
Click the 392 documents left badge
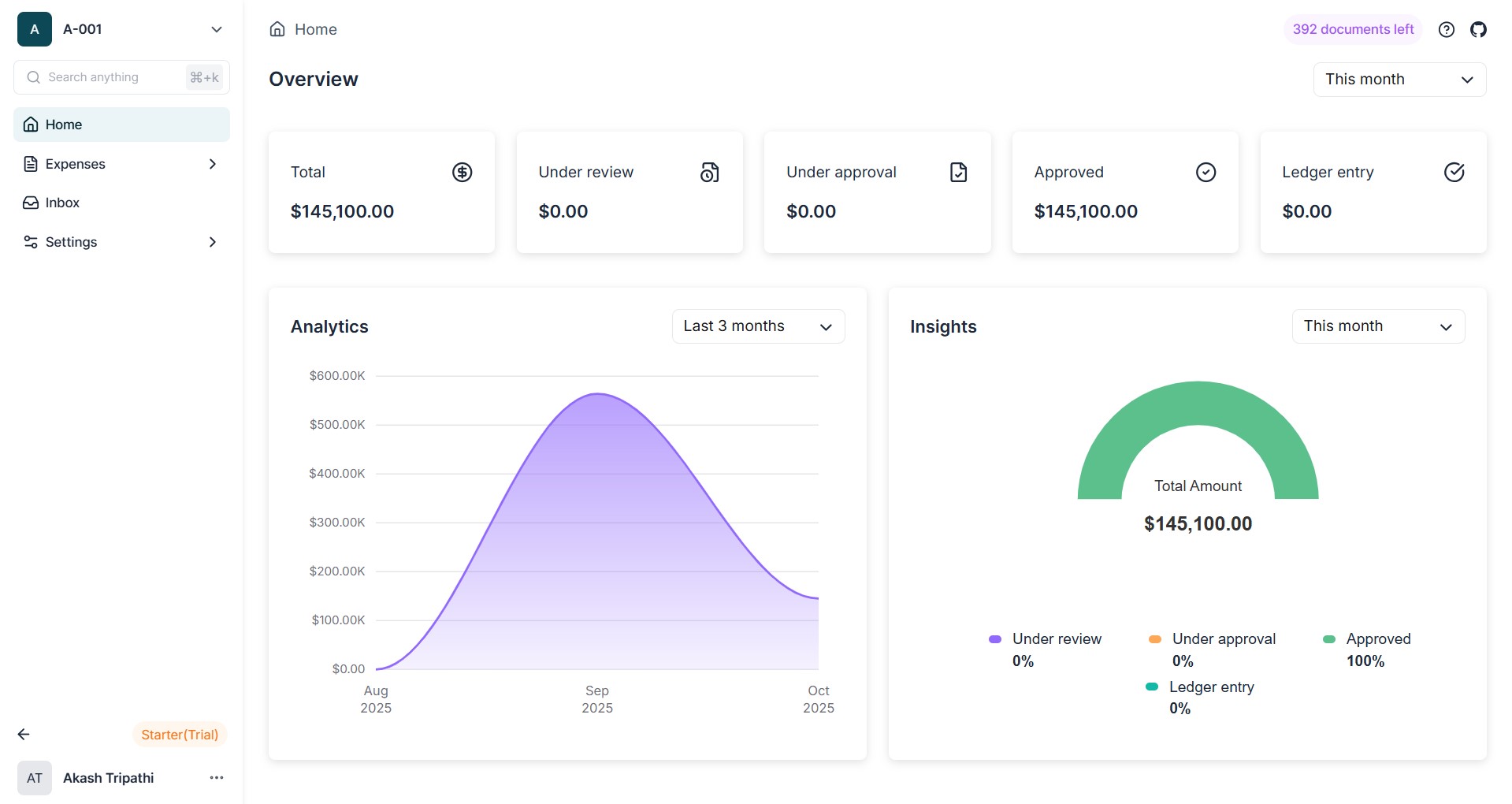click(x=1353, y=30)
